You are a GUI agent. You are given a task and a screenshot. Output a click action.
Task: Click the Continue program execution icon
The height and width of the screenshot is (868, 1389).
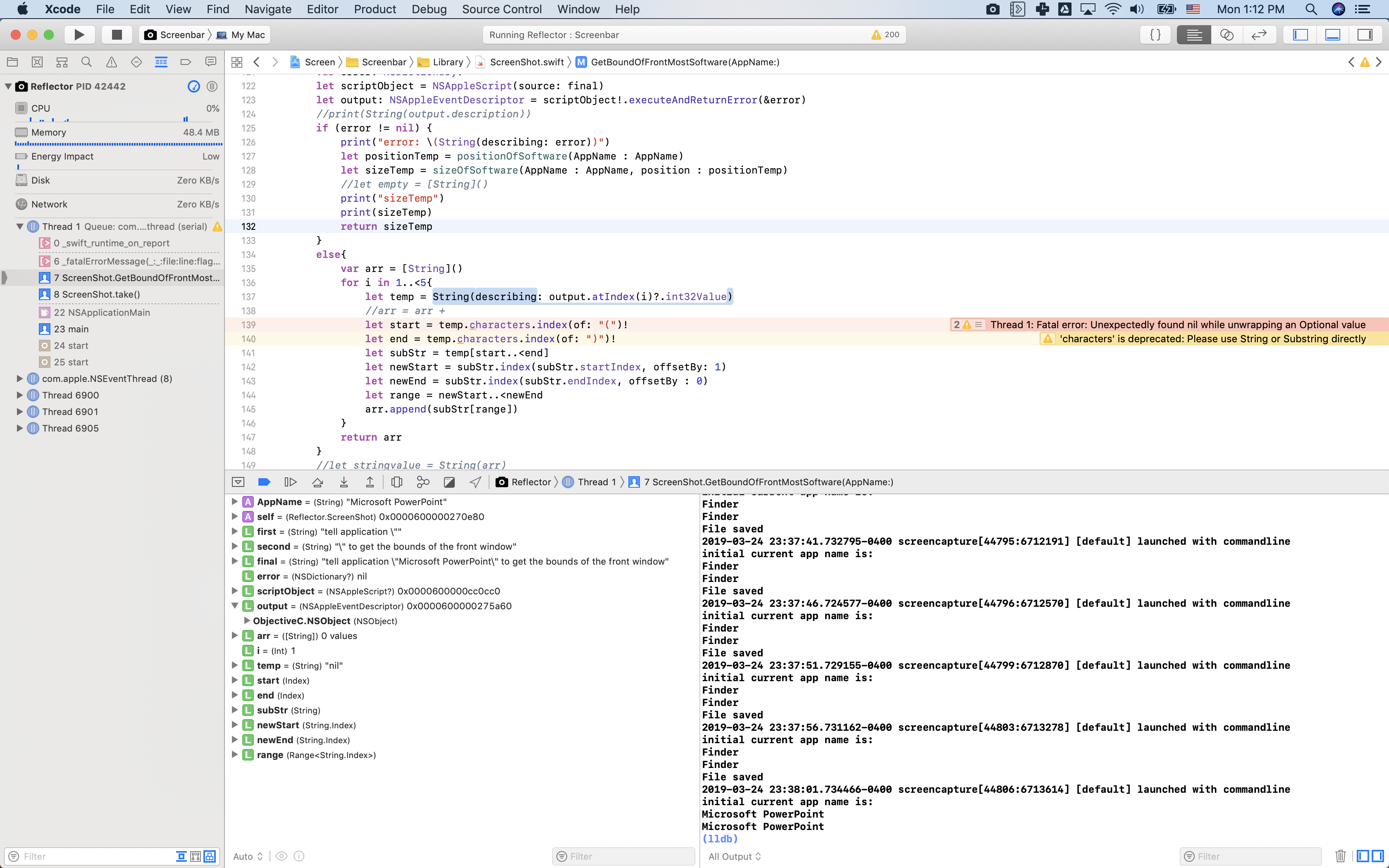tap(291, 482)
